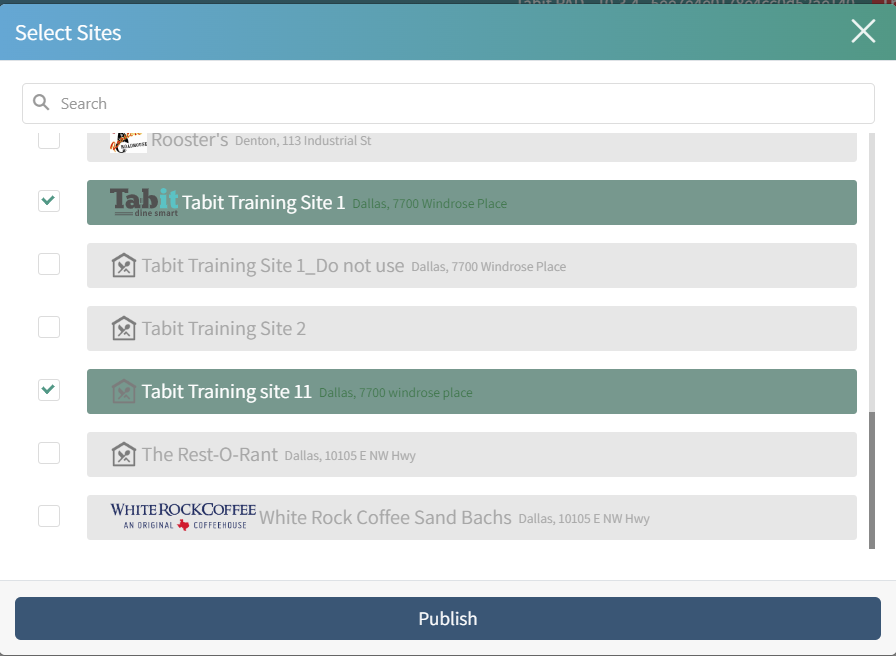
Task: Select Tabit Training Site 1 name
Action: [263, 202]
